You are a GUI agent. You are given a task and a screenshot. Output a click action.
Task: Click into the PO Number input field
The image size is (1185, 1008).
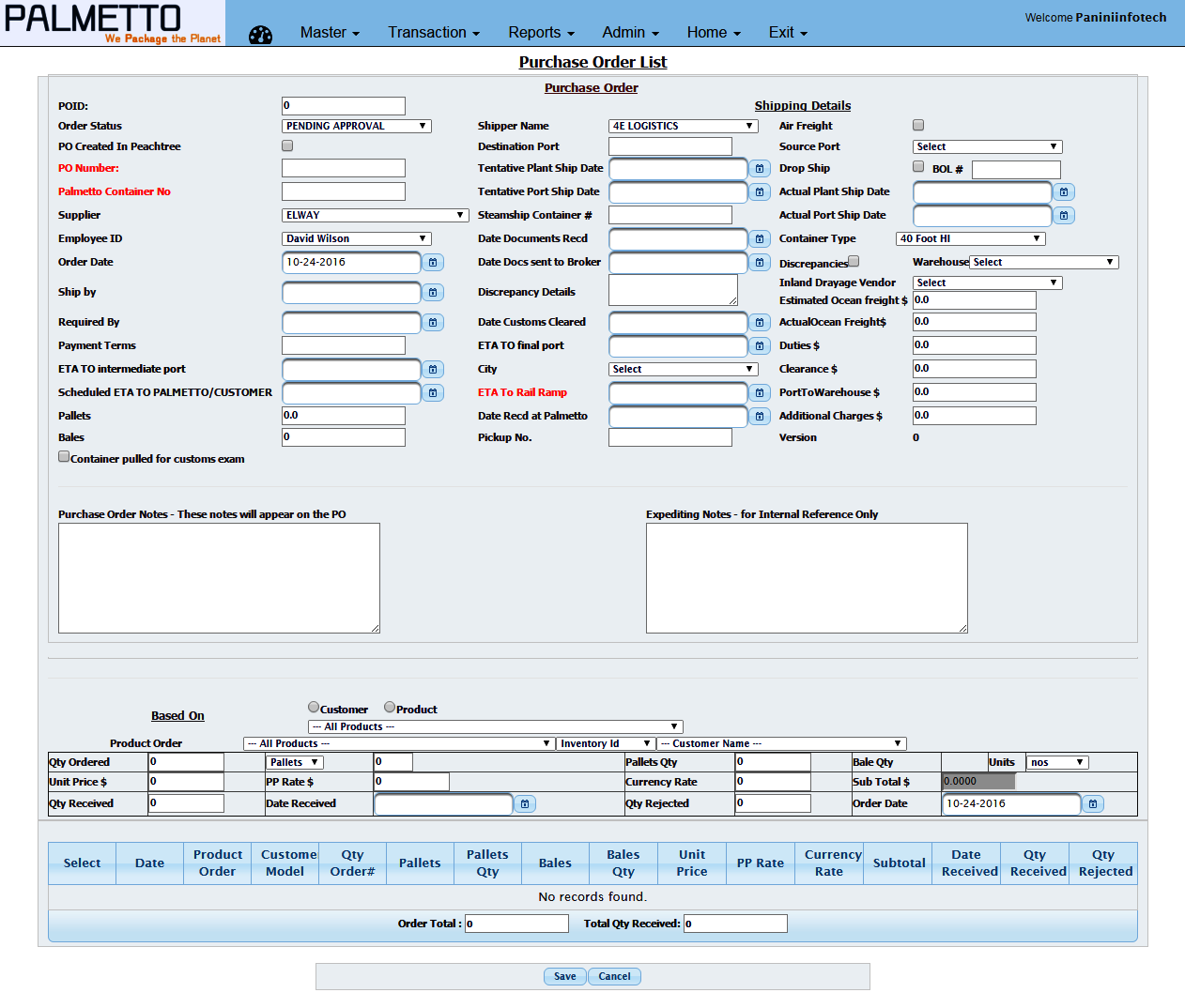coord(344,168)
